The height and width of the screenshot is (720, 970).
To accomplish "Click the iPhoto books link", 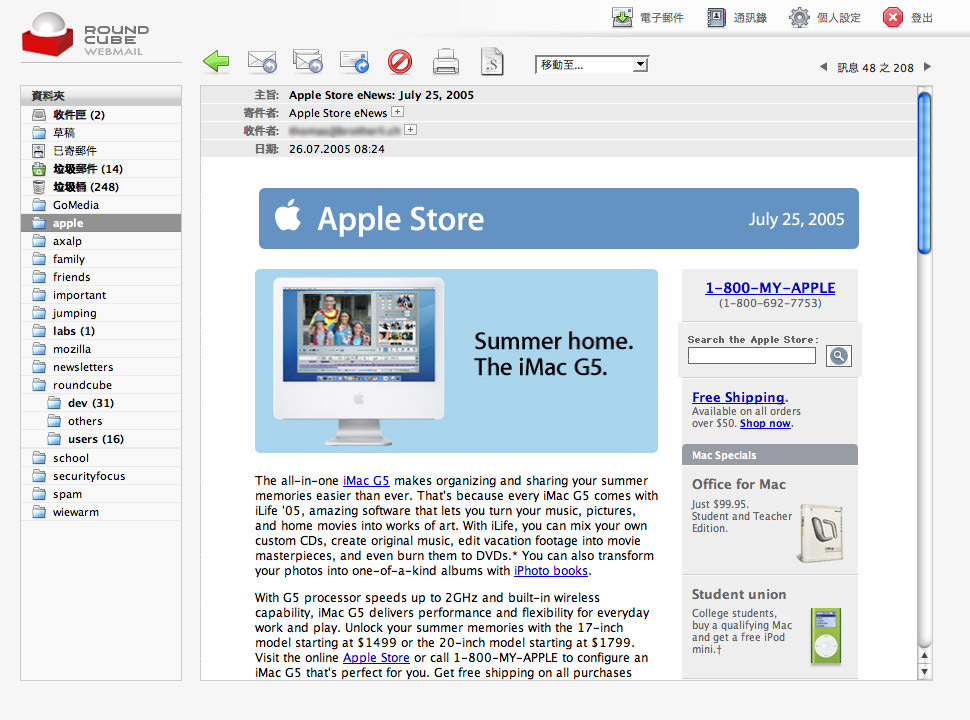I will point(551,570).
